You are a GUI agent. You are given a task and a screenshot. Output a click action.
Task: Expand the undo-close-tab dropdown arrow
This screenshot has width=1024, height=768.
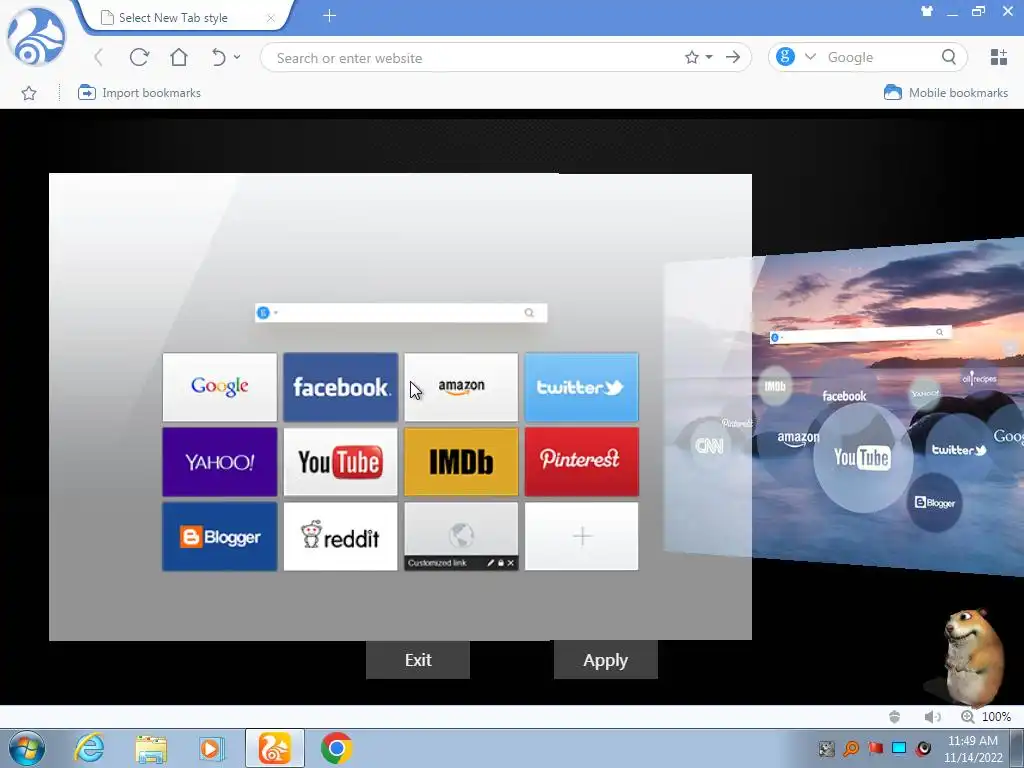pyautogui.click(x=237, y=57)
